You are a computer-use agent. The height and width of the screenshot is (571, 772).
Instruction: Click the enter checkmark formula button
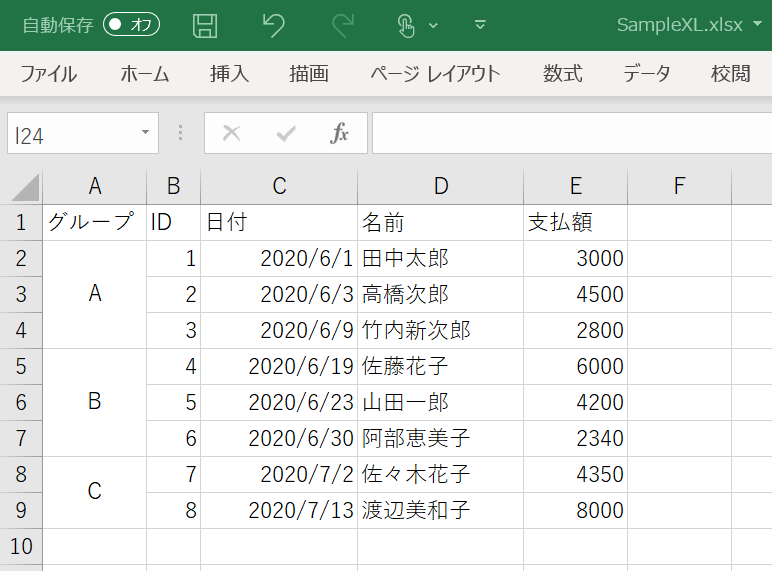pos(286,133)
